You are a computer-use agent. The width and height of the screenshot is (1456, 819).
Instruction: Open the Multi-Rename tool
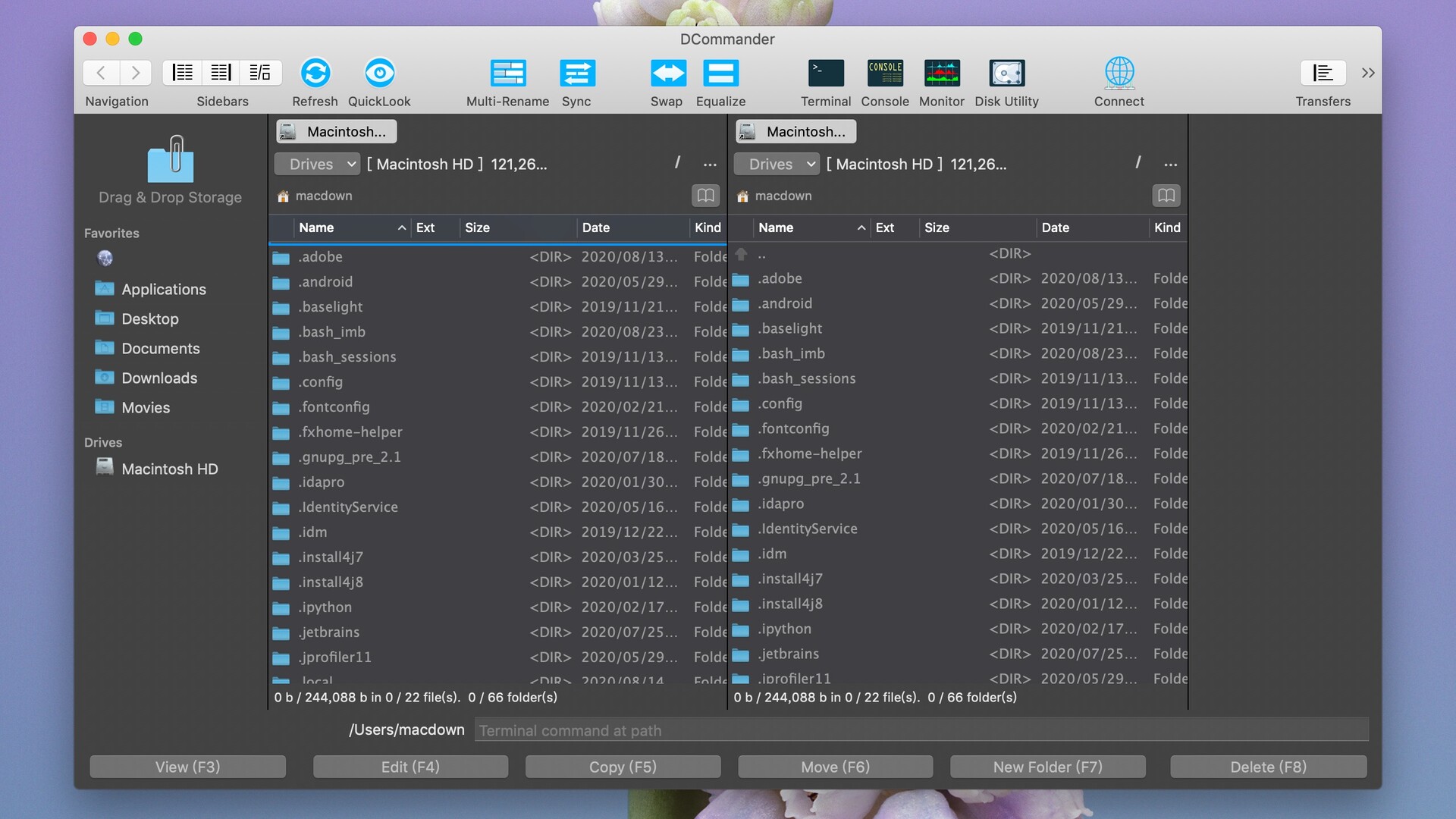point(508,73)
